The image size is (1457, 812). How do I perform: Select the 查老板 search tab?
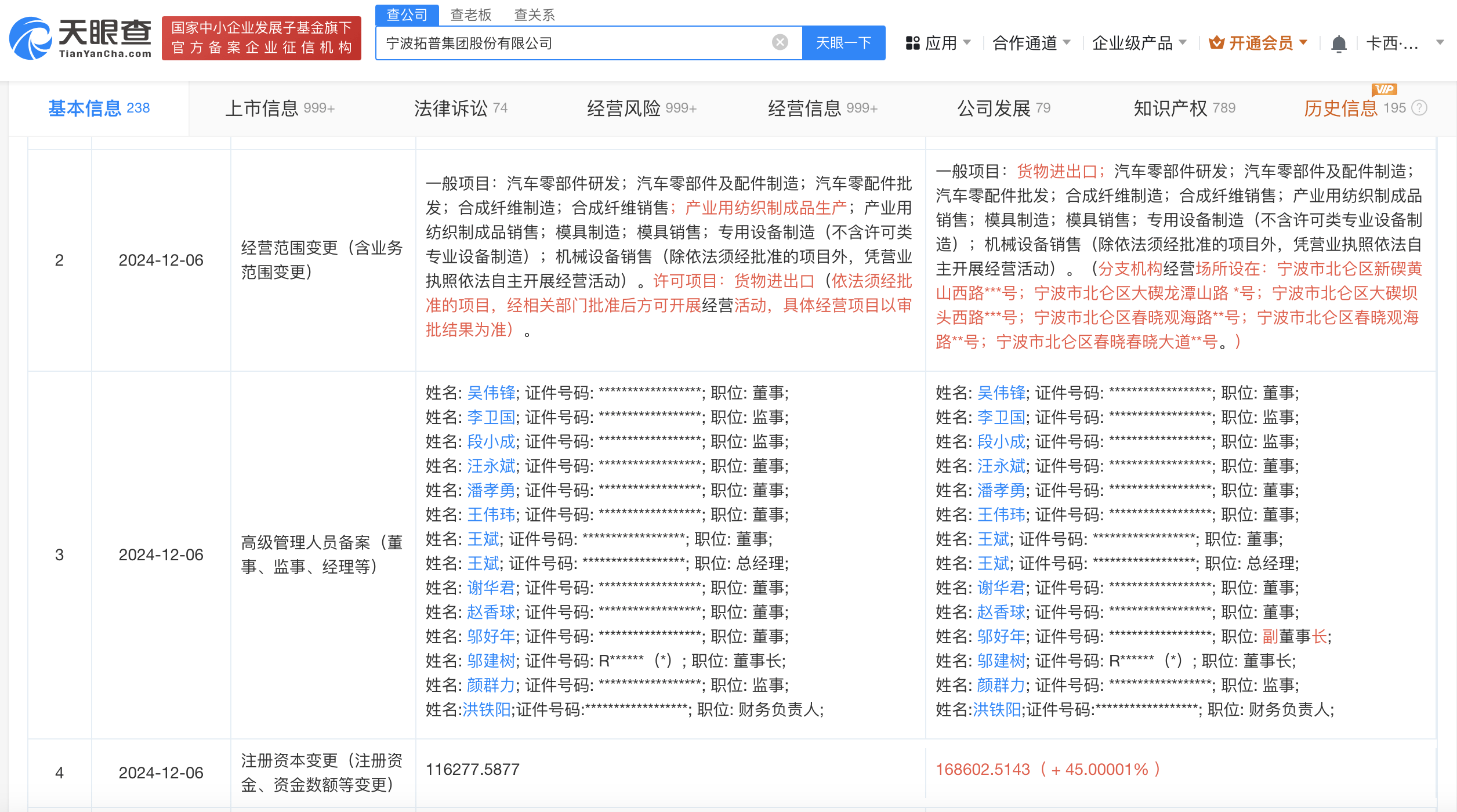471,14
